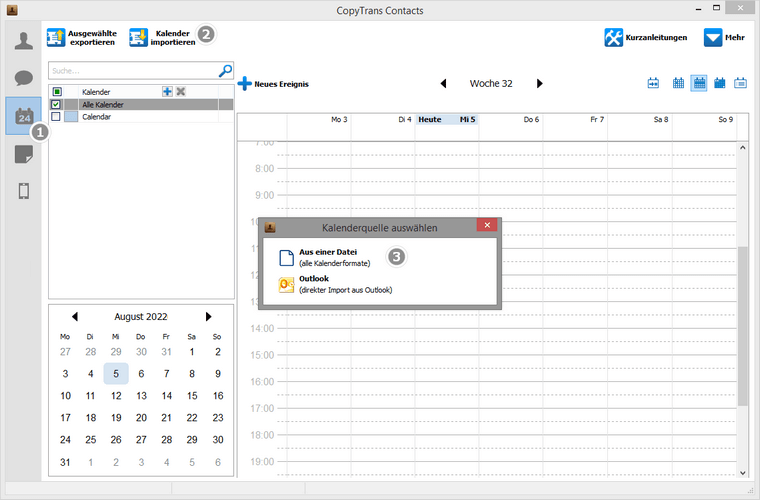Screen dimensions: 760x500
Task: Click Kalender importieren button
Action: tap(162, 38)
